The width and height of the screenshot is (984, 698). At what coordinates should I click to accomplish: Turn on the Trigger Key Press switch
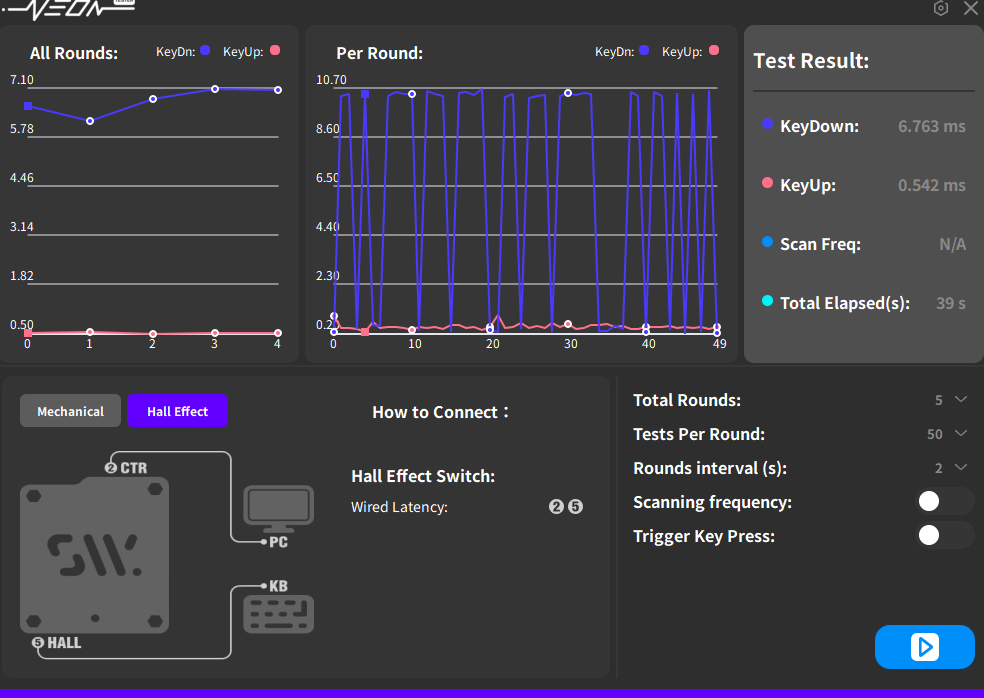click(x=944, y=536)
